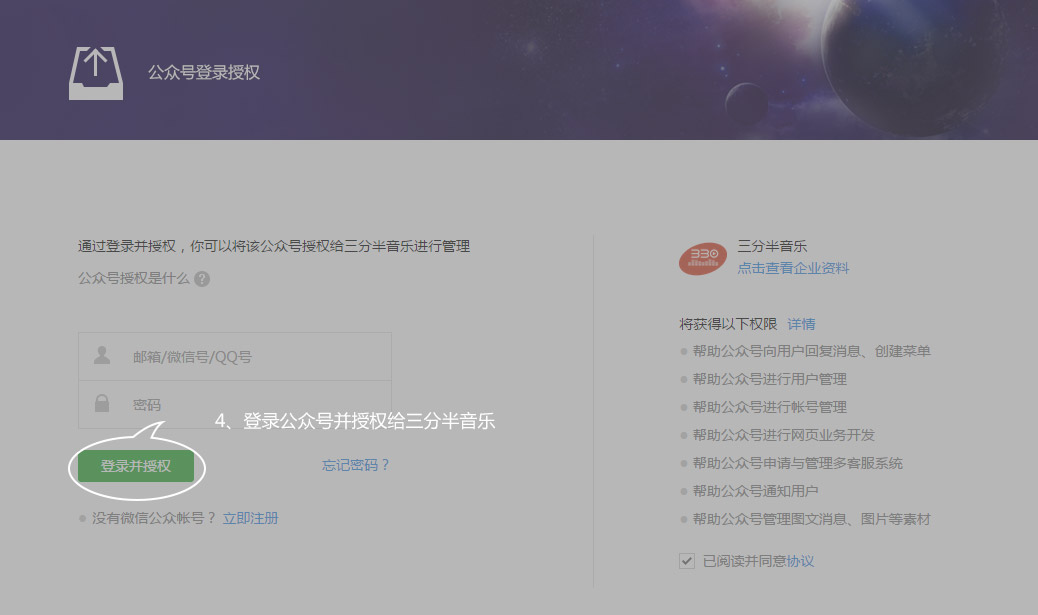Click the upload tray logo icon
Image resolution: width=1038 pixels, height=615 pixels.
[96, 73]
